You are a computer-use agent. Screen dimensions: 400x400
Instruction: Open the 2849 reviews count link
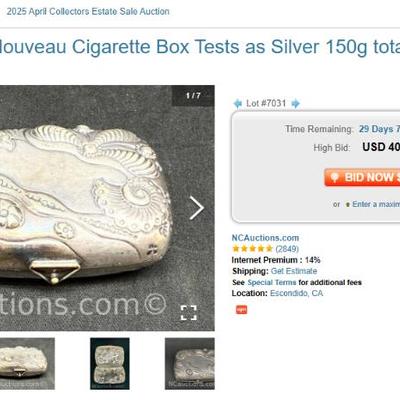(287, 249)
